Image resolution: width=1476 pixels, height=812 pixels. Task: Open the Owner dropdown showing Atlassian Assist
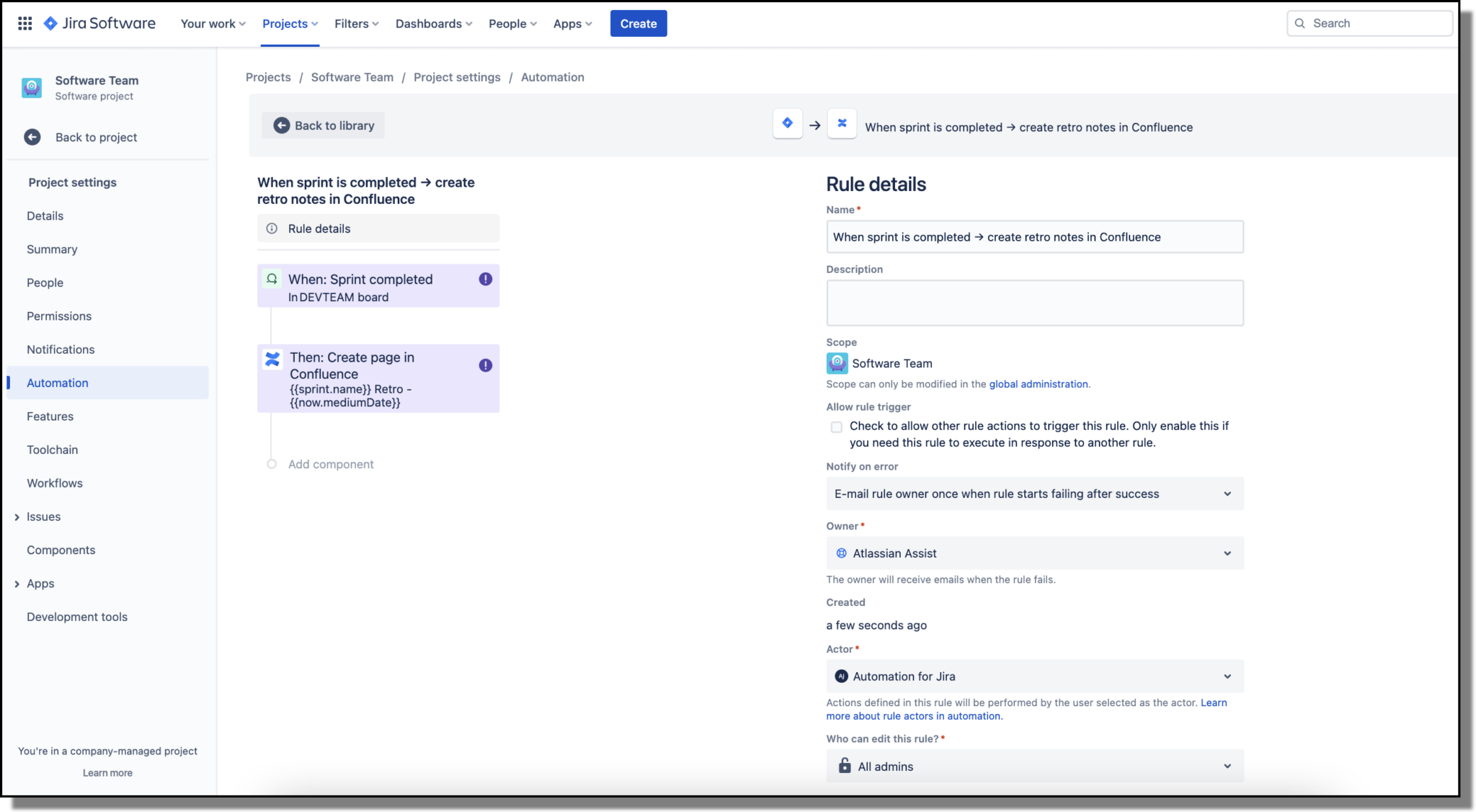[1034, 553]
